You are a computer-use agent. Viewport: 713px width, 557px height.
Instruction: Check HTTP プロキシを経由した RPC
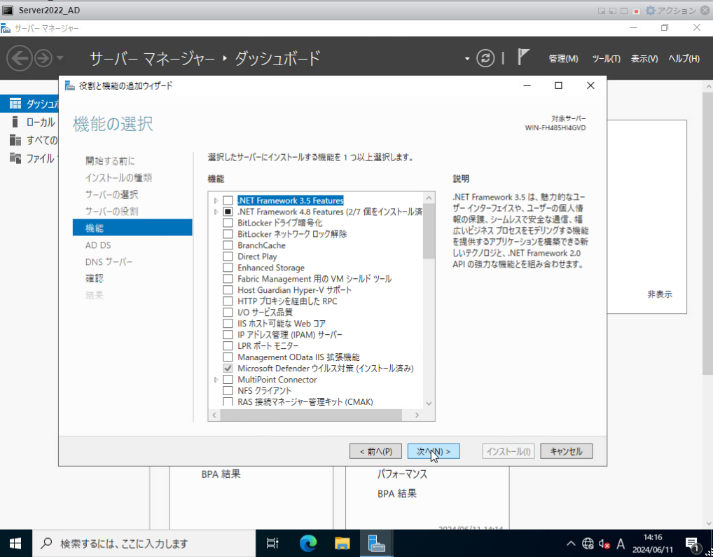pyautogui.click(x=228, y=301)
